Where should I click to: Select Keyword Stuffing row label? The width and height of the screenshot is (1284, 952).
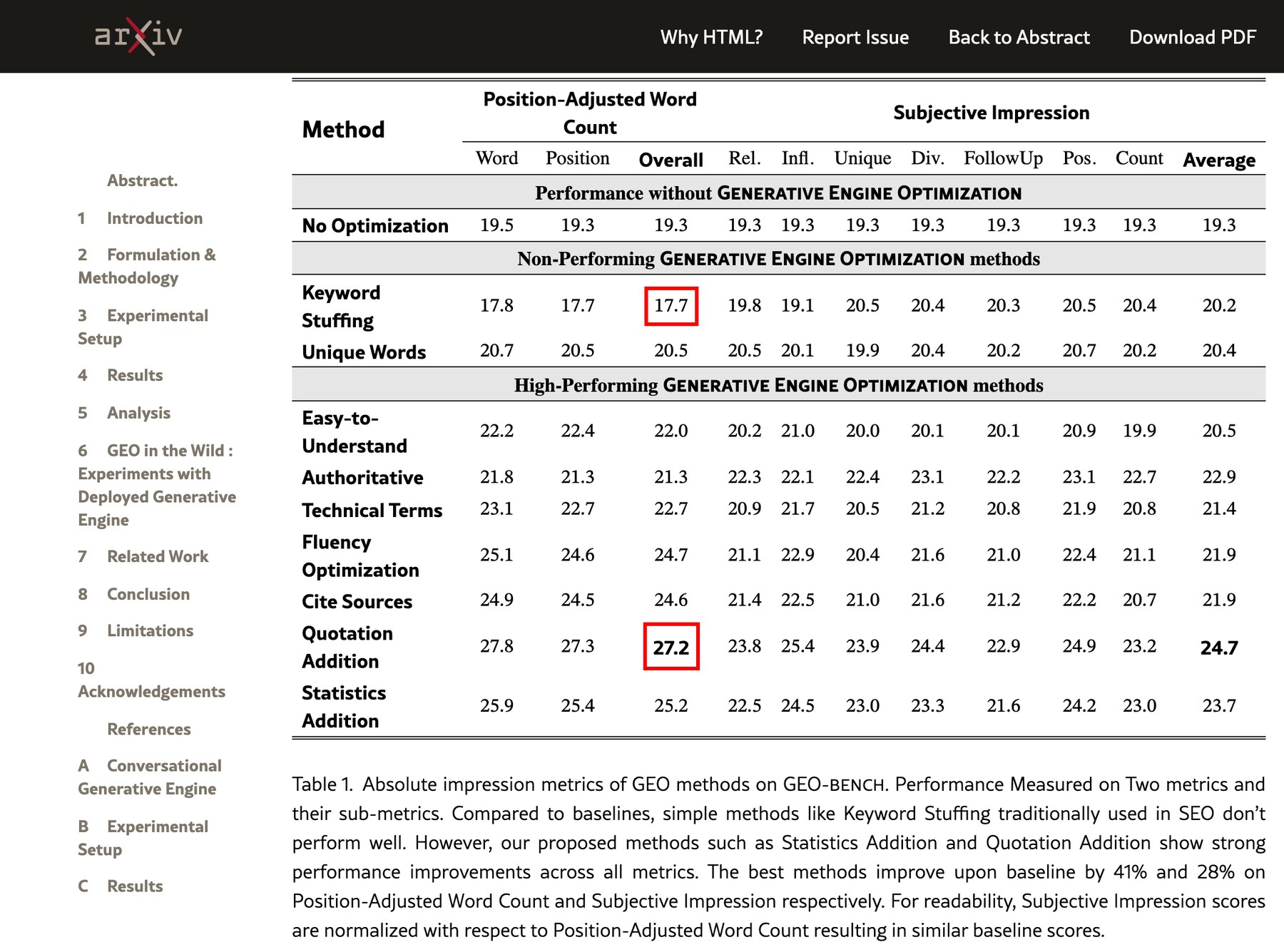click(x=341, y=307)
